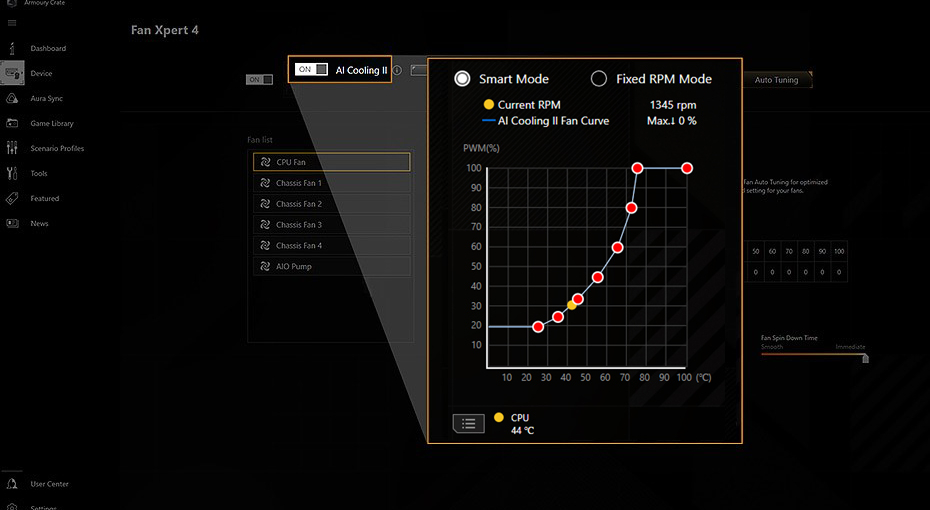The image size is (930, 510).
Task: Open the hamburger menu in the sidebar
Action: pyautogui.click(x=12, y=23)
